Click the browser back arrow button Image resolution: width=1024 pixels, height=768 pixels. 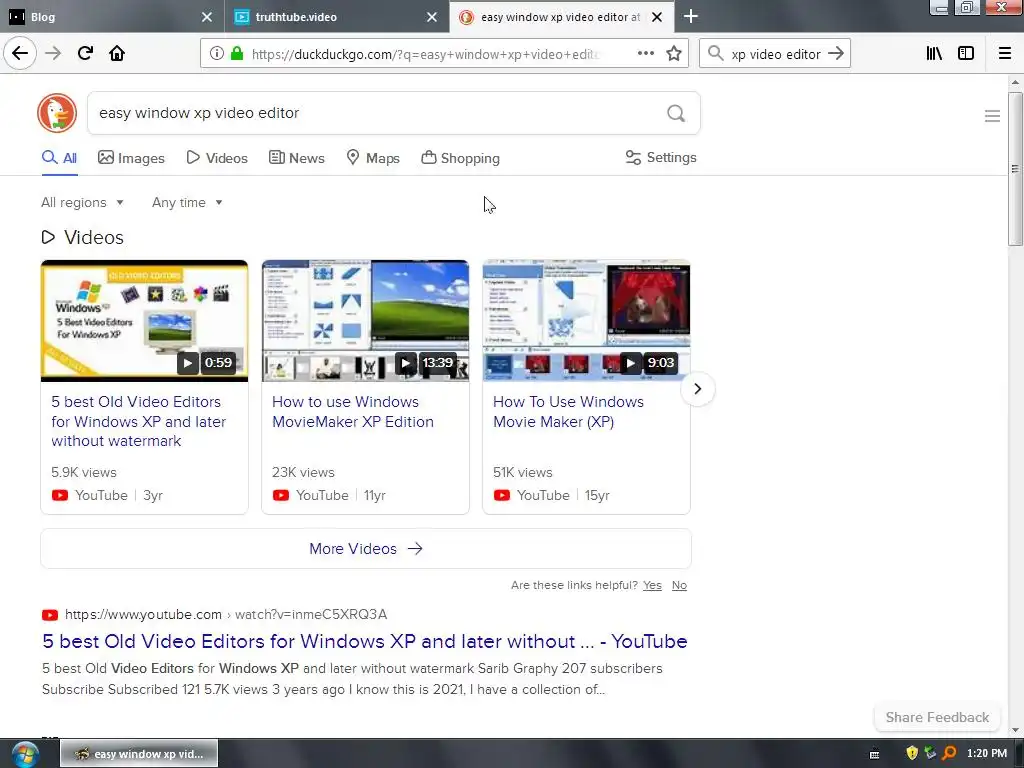pyautogui.click(x=20, y=53)
